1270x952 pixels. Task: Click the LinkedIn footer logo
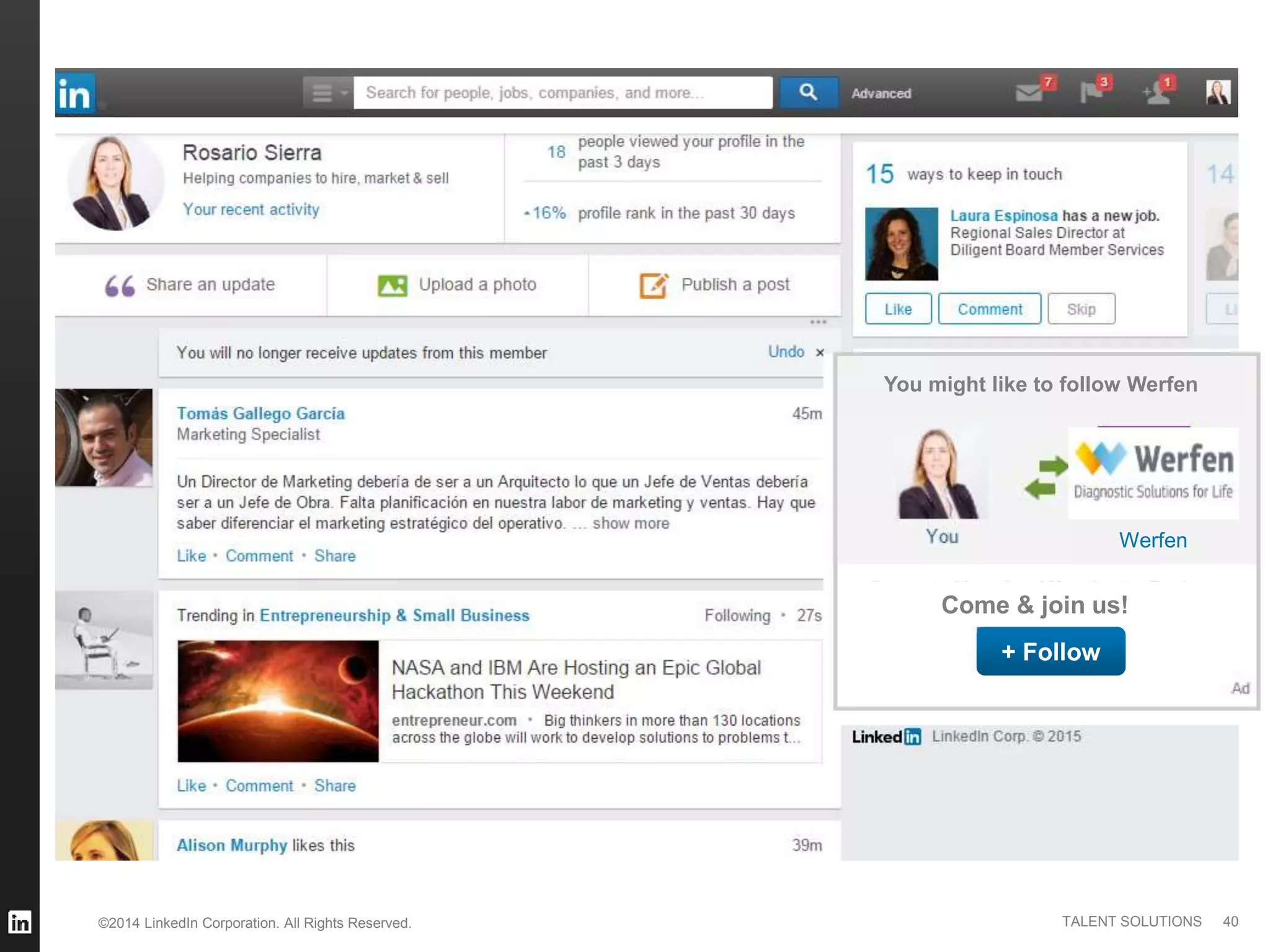[886, 736]
